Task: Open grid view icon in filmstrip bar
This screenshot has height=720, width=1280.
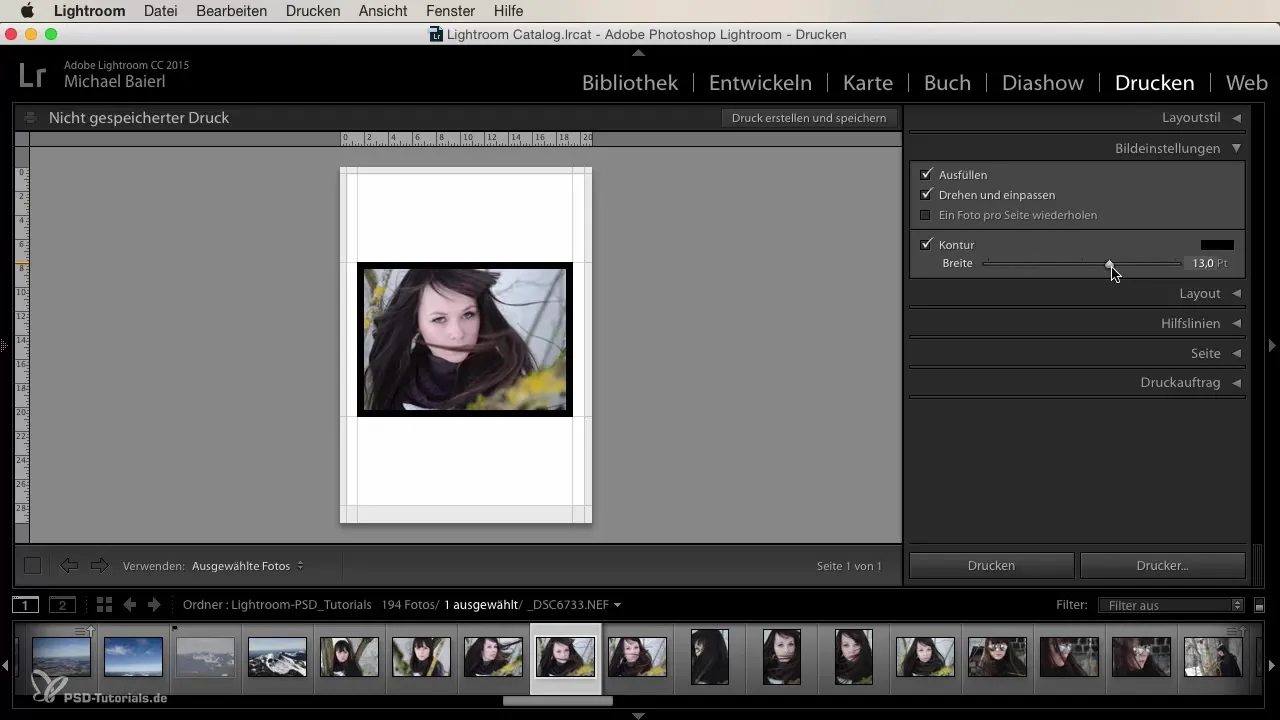Action: (x=104, y=605)
